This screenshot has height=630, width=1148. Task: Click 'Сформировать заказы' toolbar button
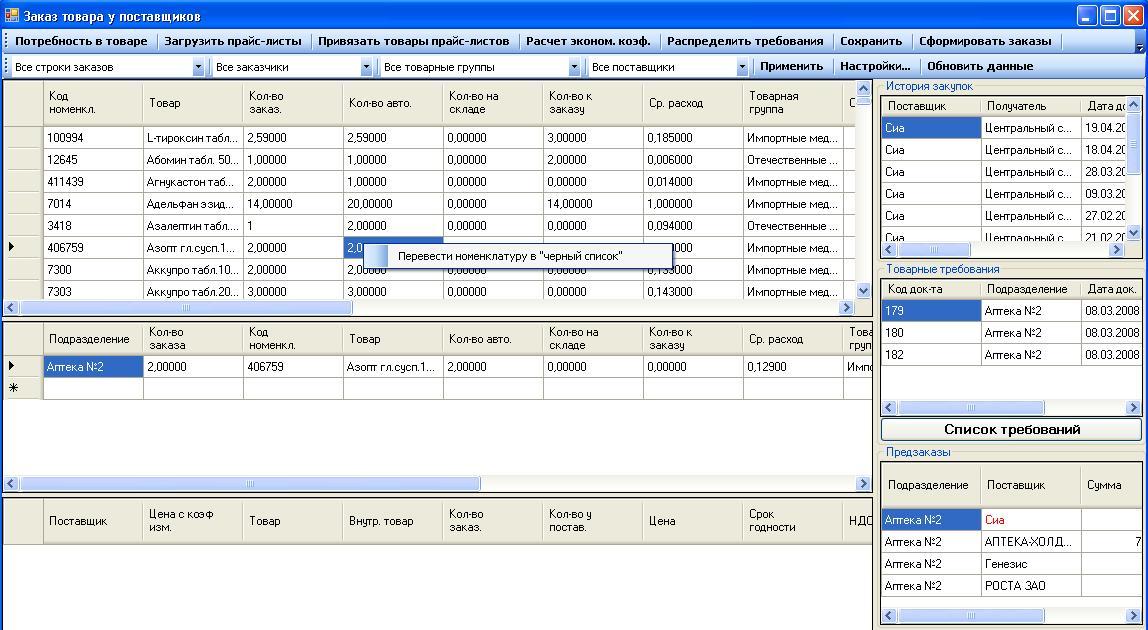click(x=985, y=41)
